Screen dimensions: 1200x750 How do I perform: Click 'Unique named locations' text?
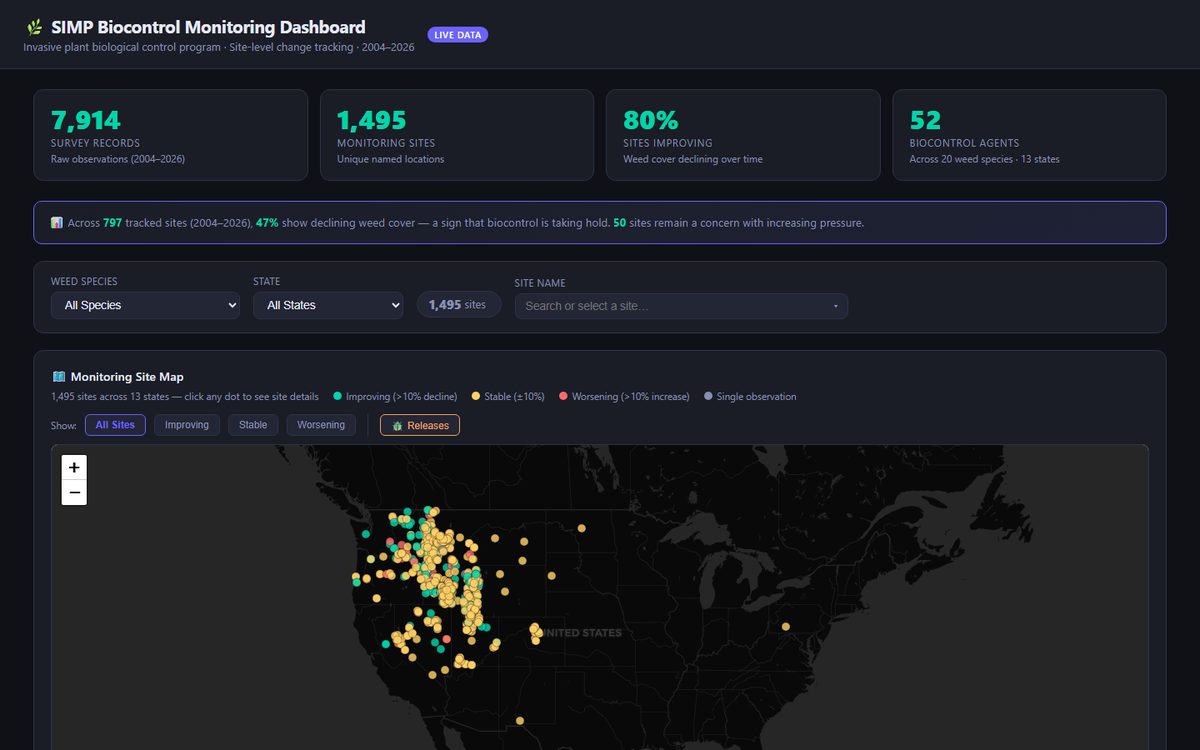tap(390, 159)
